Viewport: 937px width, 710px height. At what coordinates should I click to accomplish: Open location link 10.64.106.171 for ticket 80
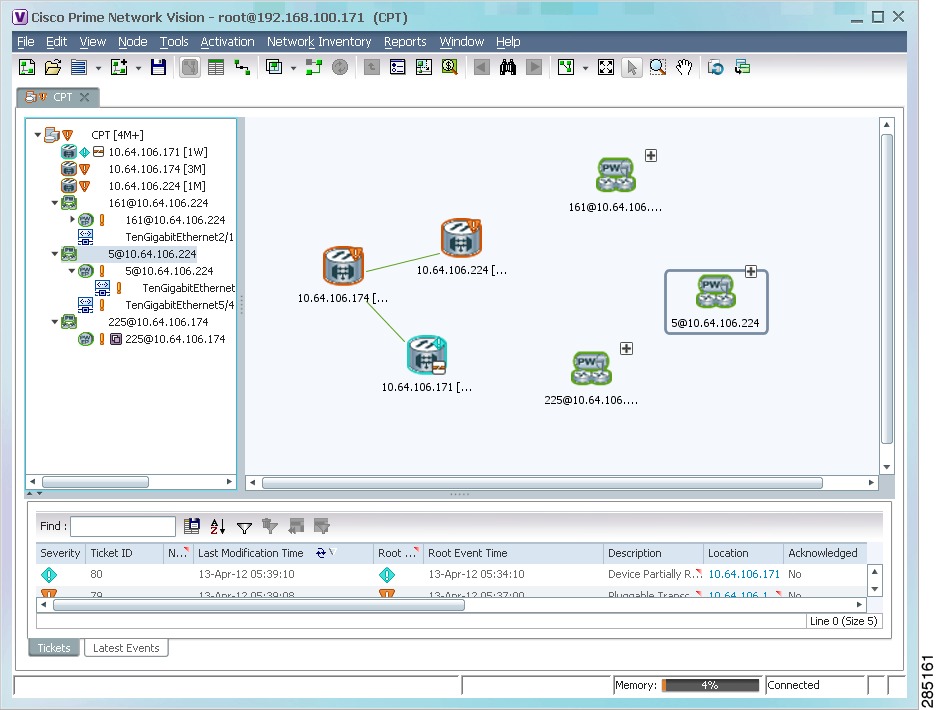click(x=744, y=574)
